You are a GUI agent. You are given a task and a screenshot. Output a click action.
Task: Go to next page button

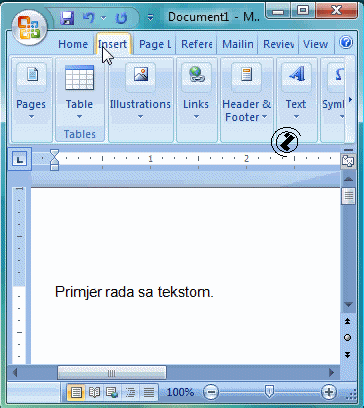pos(347,355)
